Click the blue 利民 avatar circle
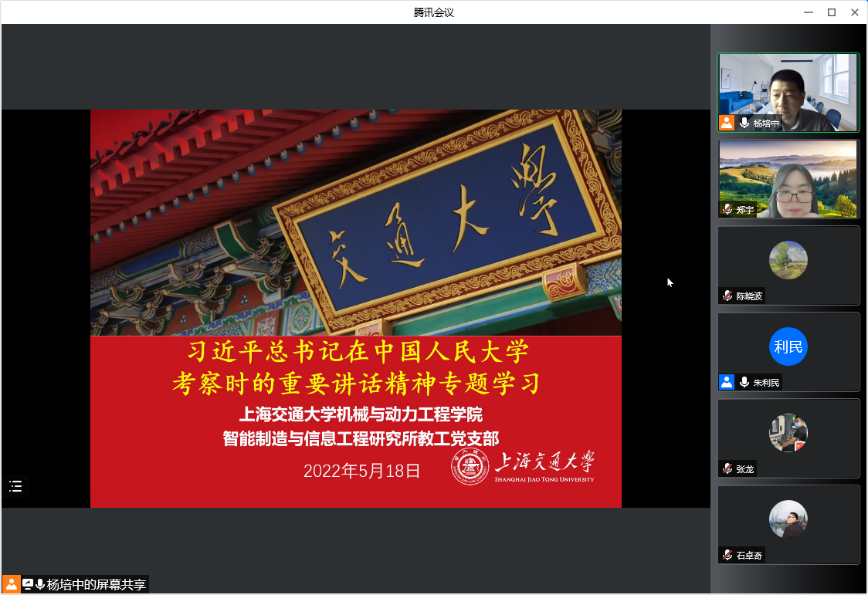Image resolution: width=868 pixels, height=595 pixels. pos(788,347)
